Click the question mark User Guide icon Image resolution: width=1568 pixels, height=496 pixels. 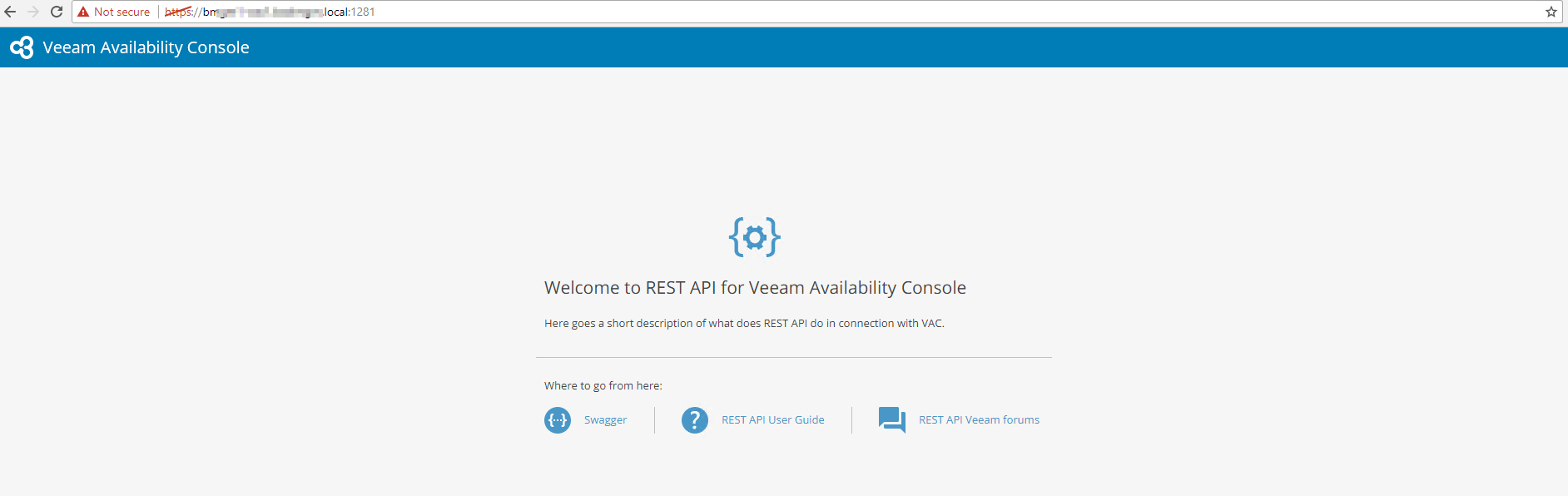click(x=695, y=420)
